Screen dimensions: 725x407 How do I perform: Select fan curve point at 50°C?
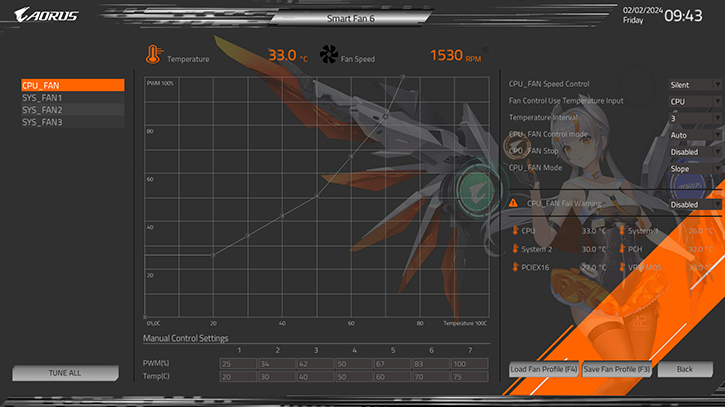point(317,196)
